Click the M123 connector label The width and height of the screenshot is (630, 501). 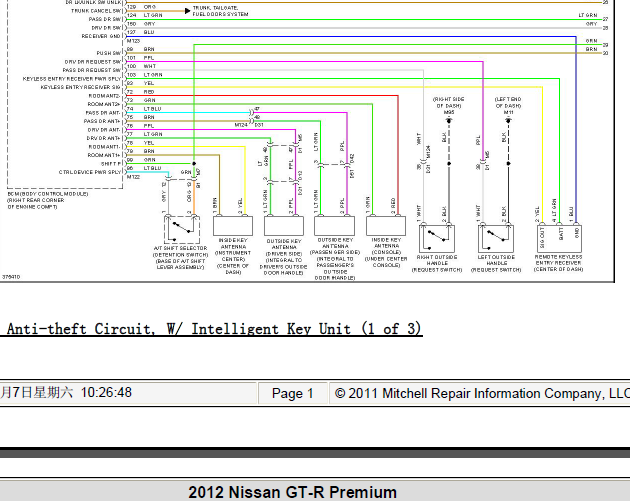coord(133,41)
